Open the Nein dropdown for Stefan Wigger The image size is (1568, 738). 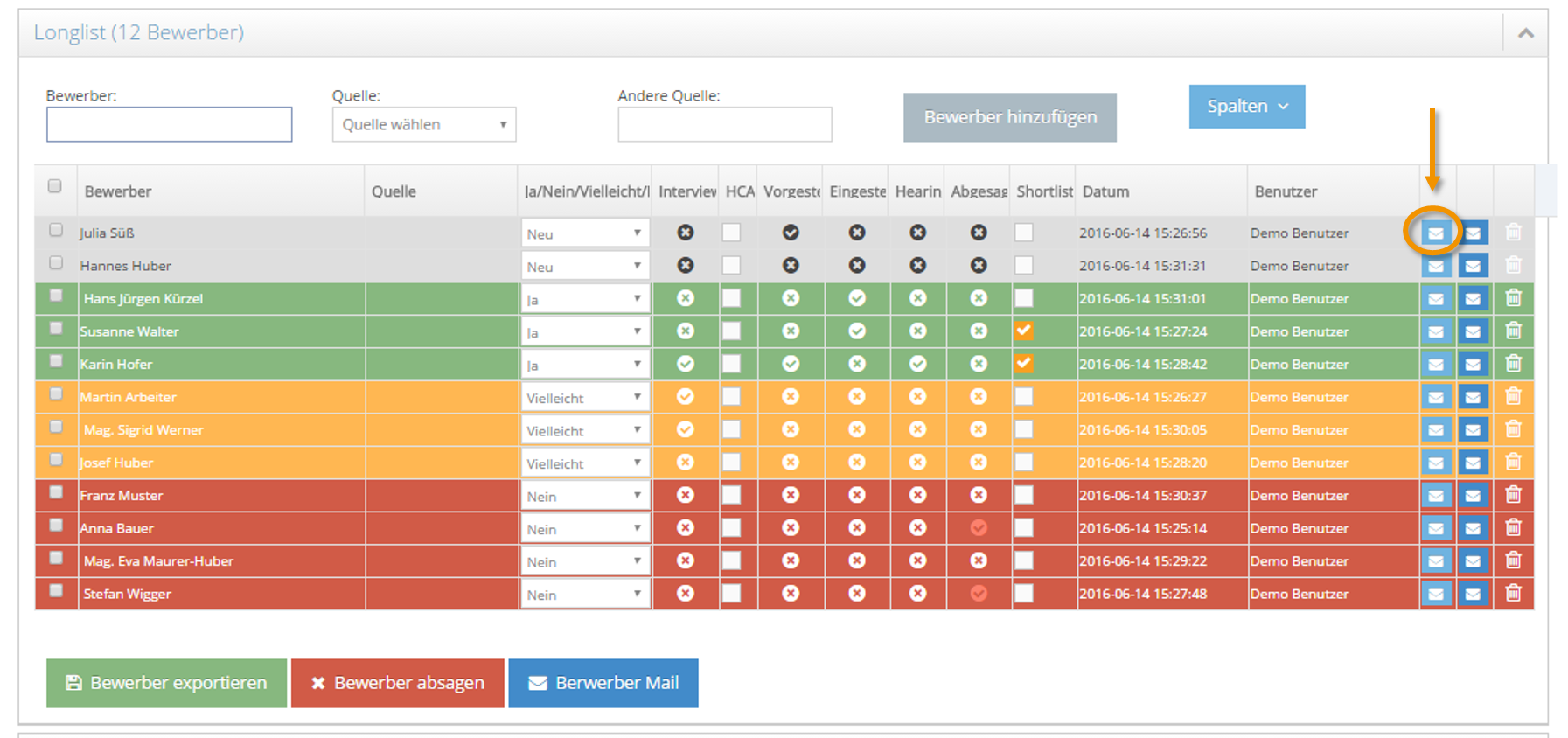(585, 595)
